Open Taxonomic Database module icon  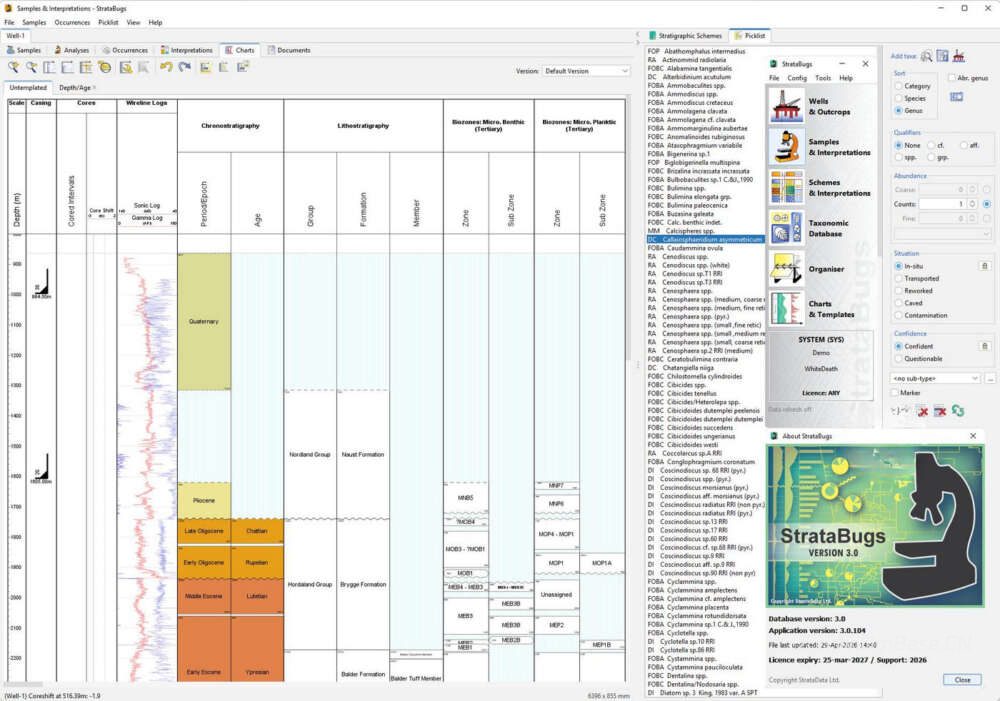point(786,228)
